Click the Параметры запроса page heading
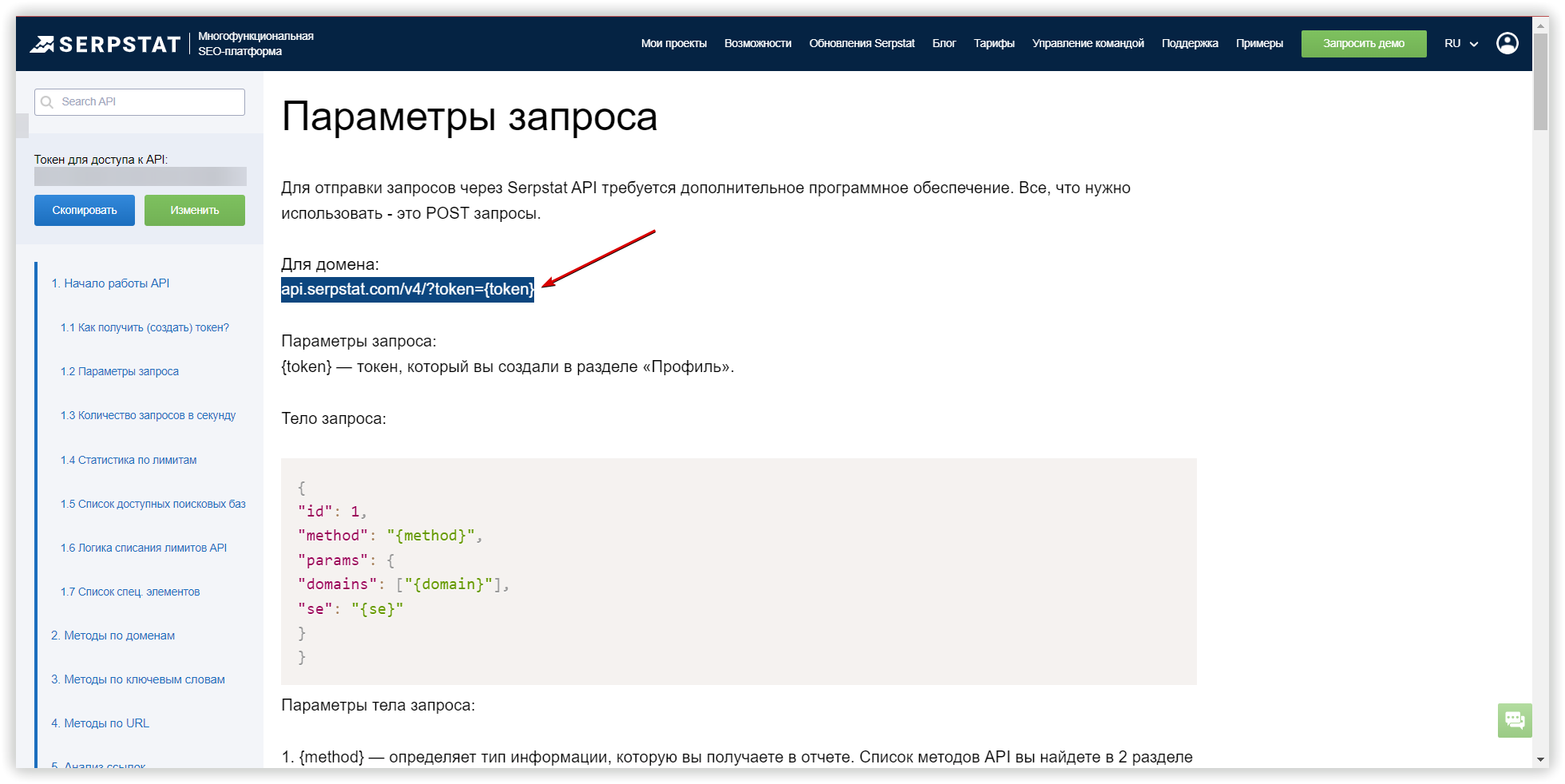 tap(469, 117)
